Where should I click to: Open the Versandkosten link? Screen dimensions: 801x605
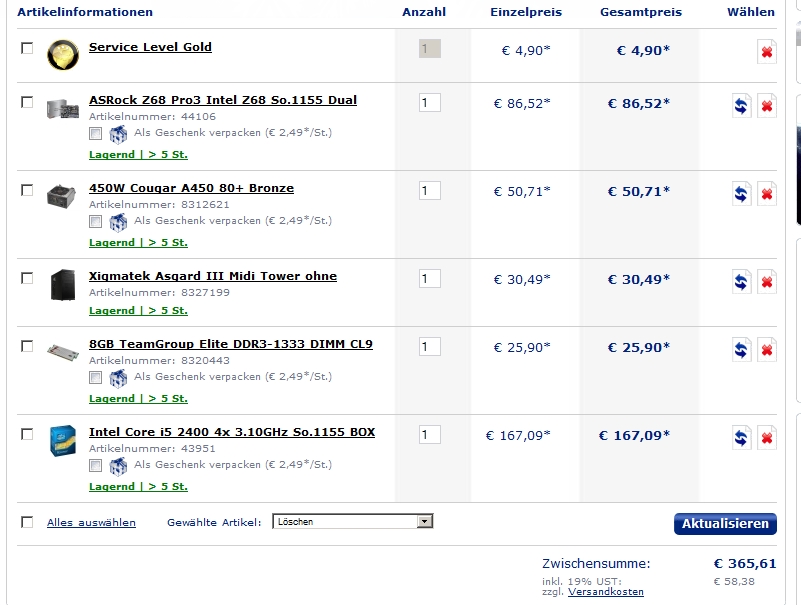[606, 592]
